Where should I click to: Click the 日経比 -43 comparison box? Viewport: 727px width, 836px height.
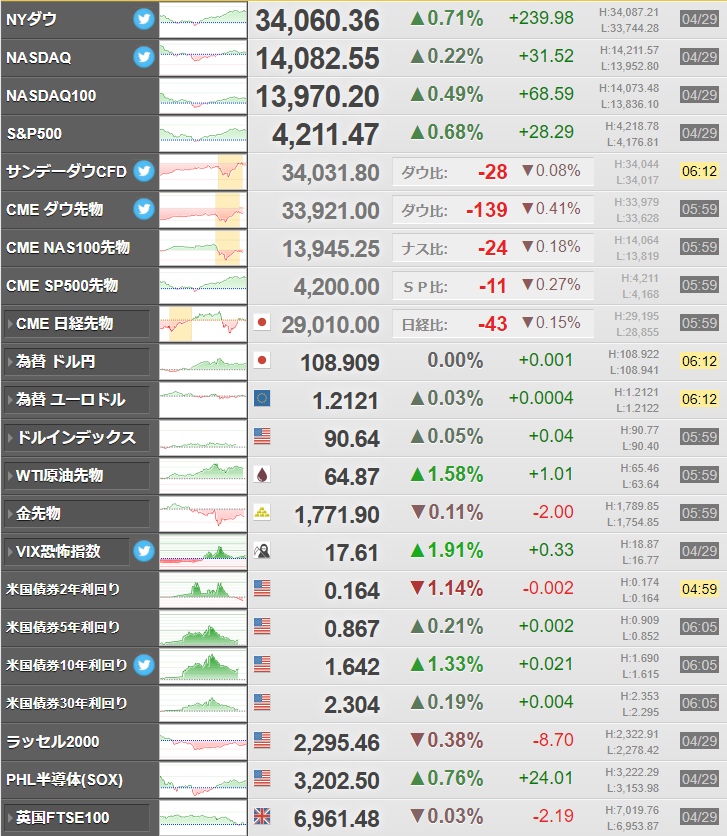point(493,324)
